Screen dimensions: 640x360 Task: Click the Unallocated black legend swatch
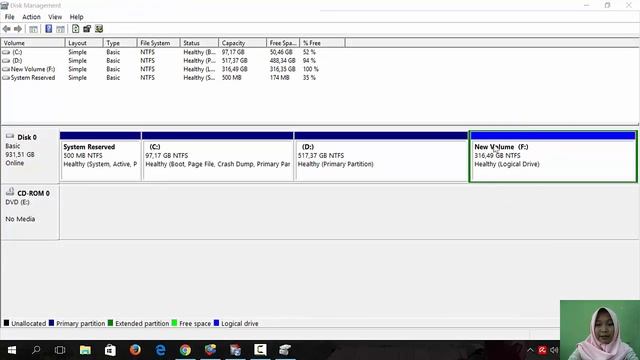click(6, 323)
